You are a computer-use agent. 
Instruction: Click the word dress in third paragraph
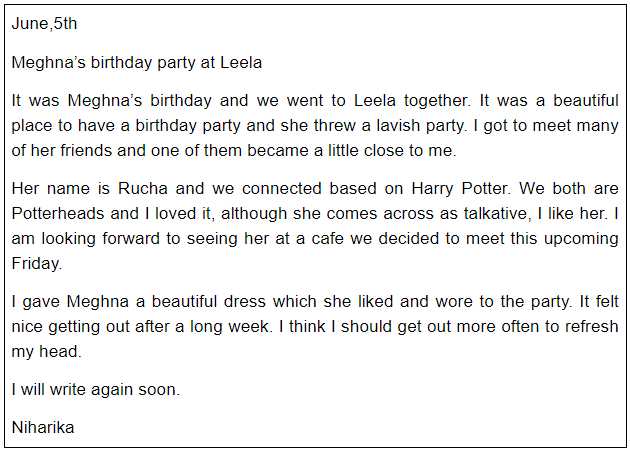pos(245,301)
